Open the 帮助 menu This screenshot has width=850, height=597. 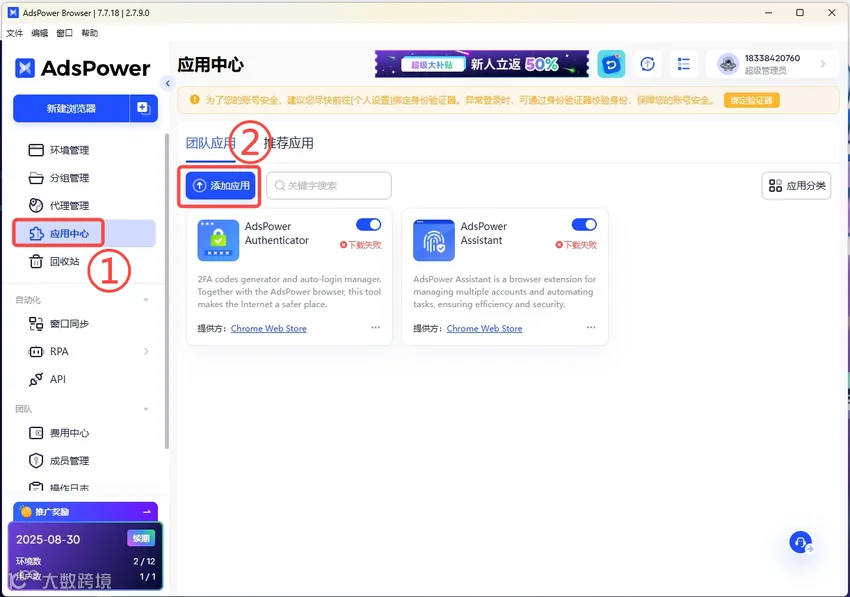(89, 33)
